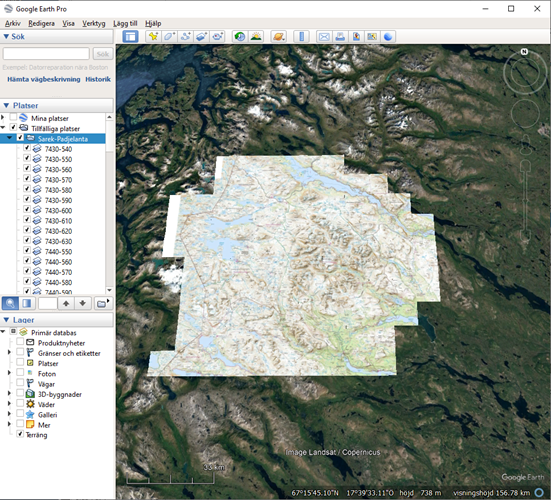
Task: Check the Mina platser checkbox
Action: (13, 117)
